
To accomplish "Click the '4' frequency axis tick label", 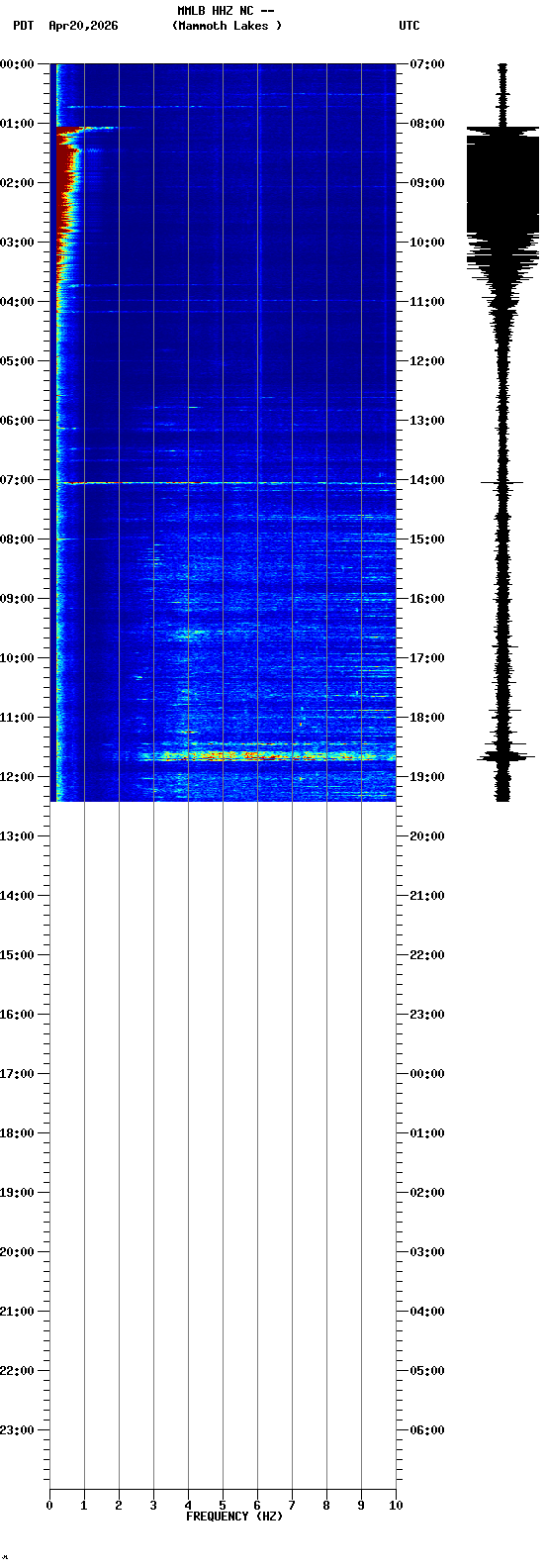I will click(188, 1506).
